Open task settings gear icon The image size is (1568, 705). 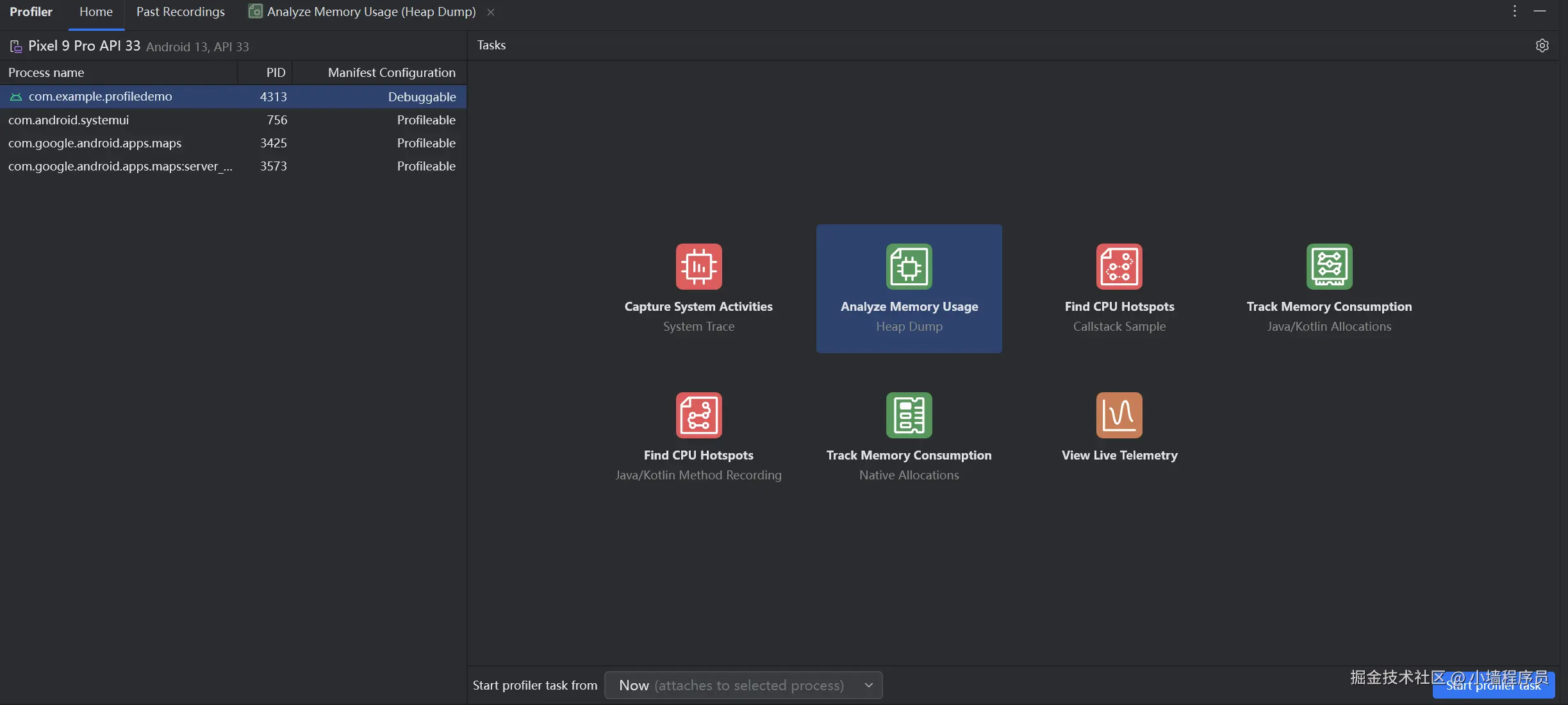(1542, 46)
